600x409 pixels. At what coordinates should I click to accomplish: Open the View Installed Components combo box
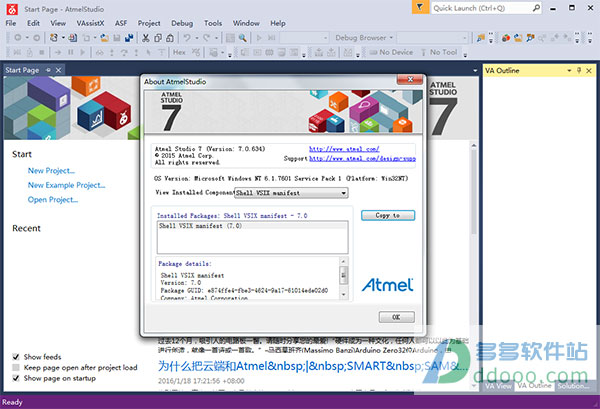point(291,193)
